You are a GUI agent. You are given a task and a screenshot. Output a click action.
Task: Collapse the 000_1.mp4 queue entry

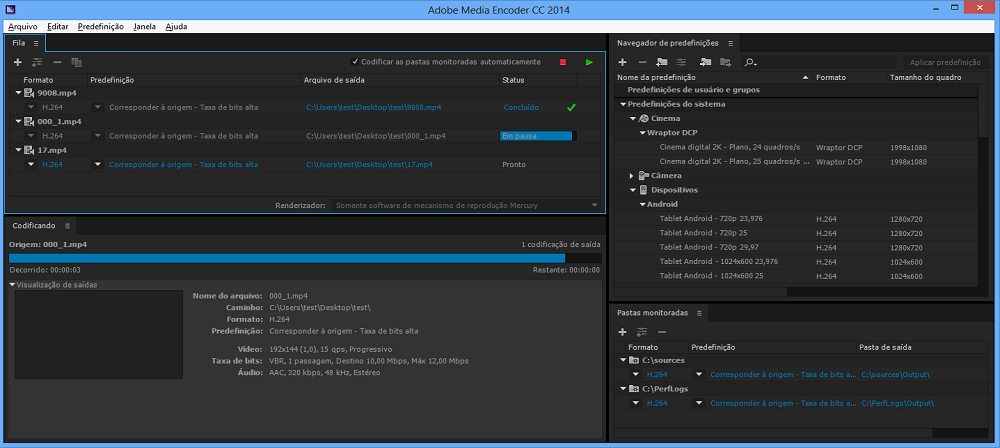(x=18, y=121)
